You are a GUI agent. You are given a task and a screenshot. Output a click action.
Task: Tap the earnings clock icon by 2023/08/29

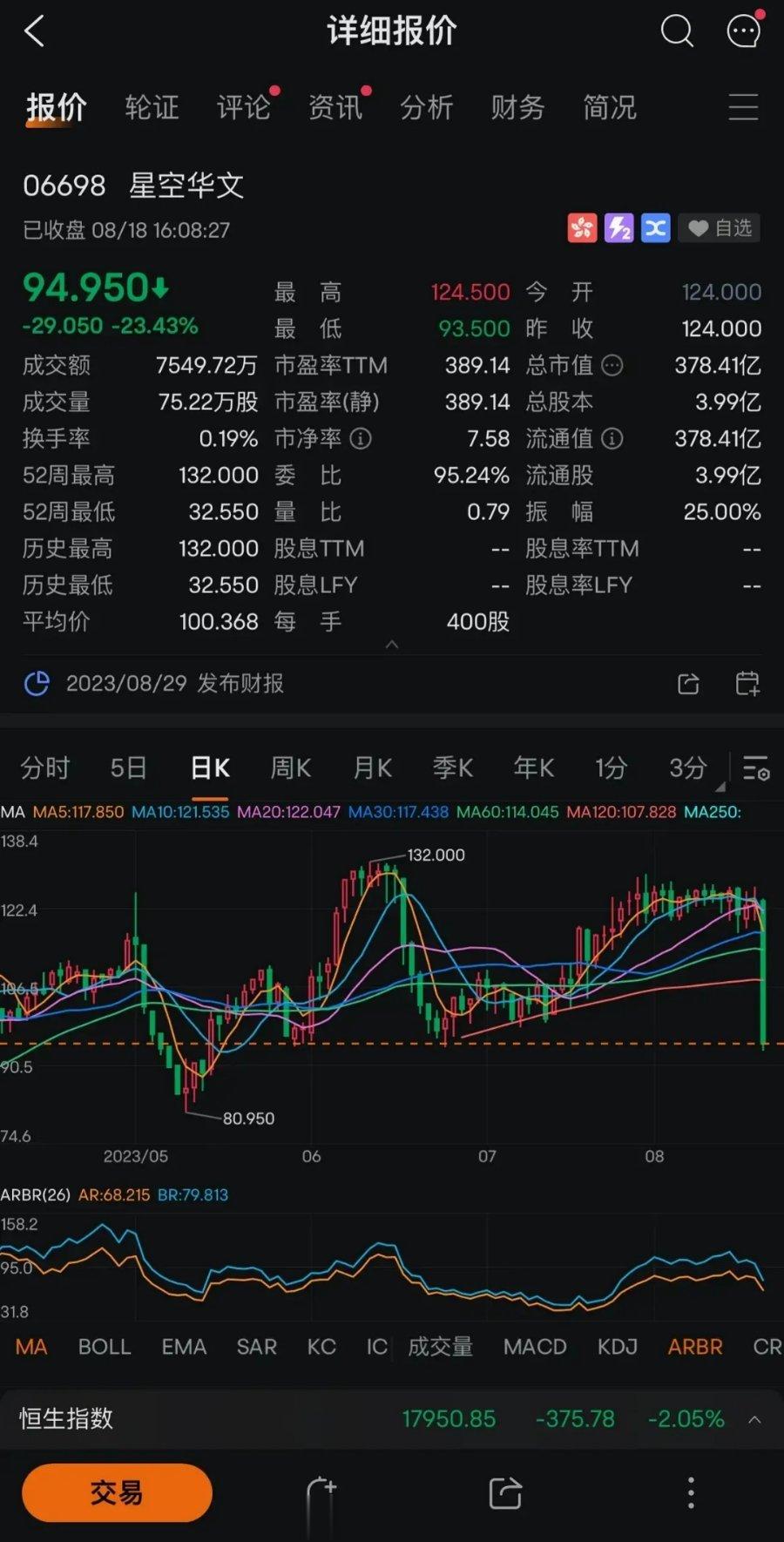[37, 684]
